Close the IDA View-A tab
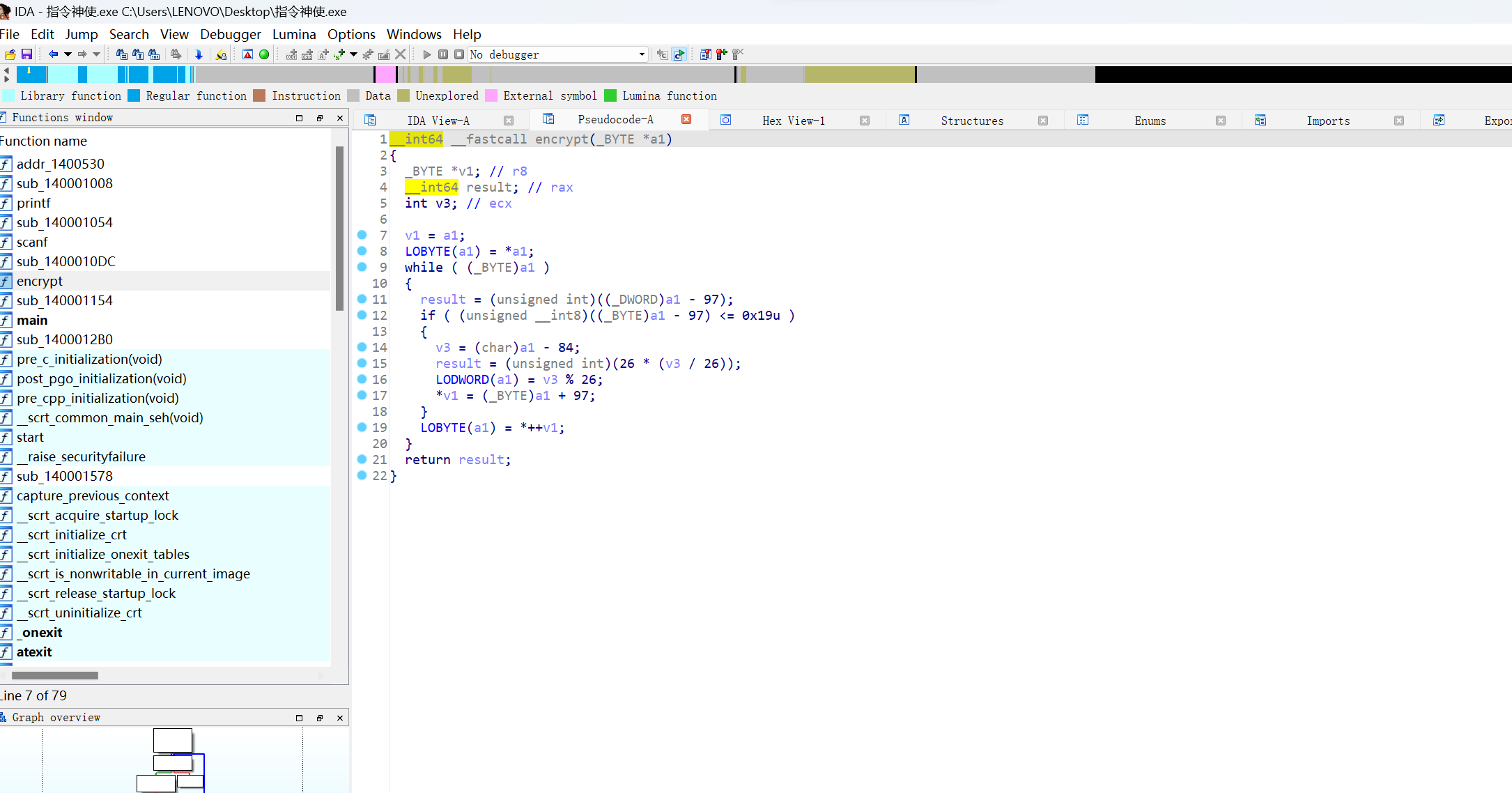The width and height of the screenshot is (1512, 793). click(x=509, y=121)
